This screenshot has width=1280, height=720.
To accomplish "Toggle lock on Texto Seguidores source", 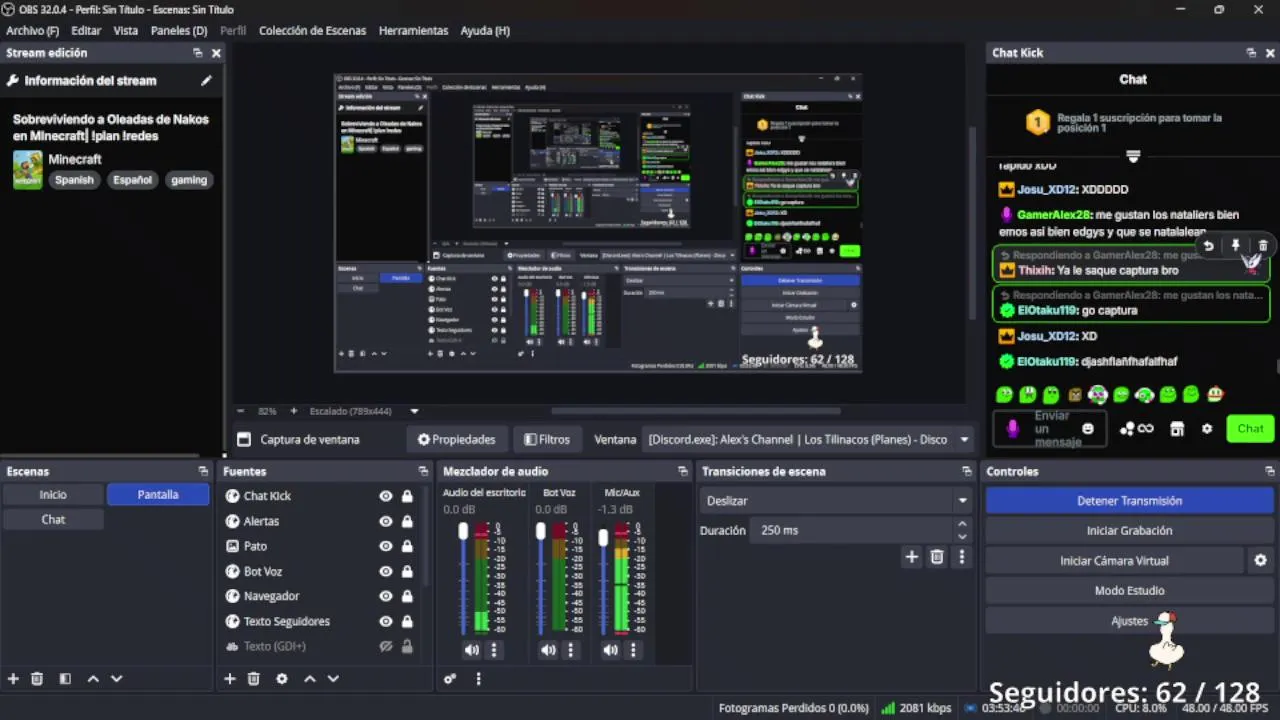I will click(407, 621).
